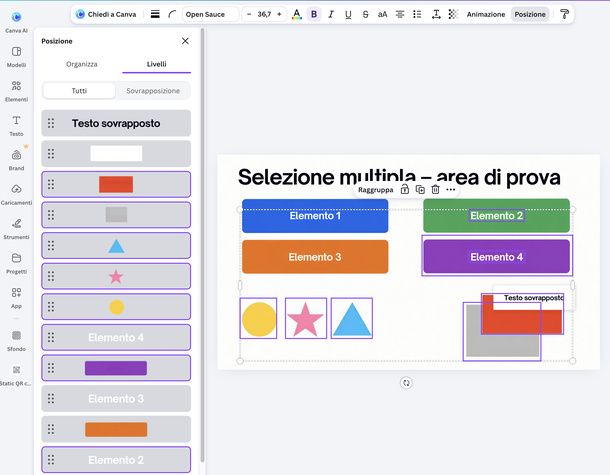Select purple rectangle layer

116,368
